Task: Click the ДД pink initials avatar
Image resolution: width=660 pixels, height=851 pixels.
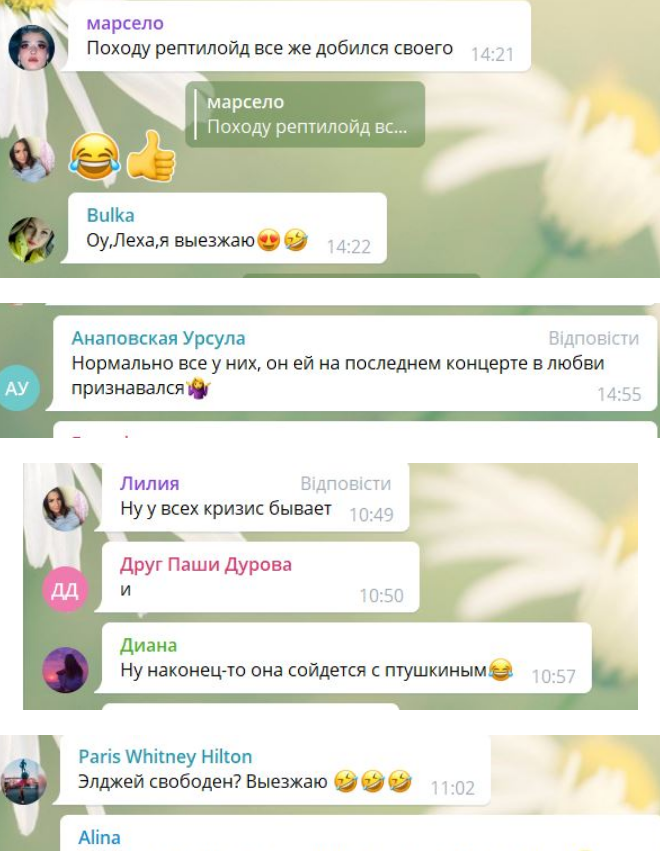Action: pyautogui.click(x=65, y=589)
